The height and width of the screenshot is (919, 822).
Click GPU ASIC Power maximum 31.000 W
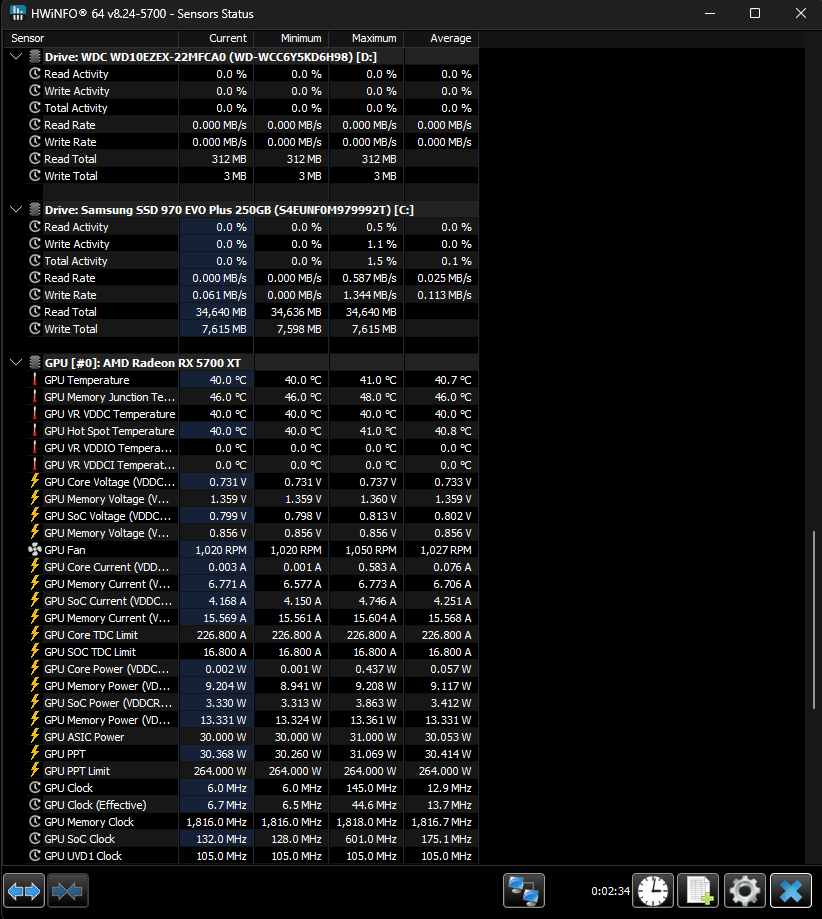[373, 737]
